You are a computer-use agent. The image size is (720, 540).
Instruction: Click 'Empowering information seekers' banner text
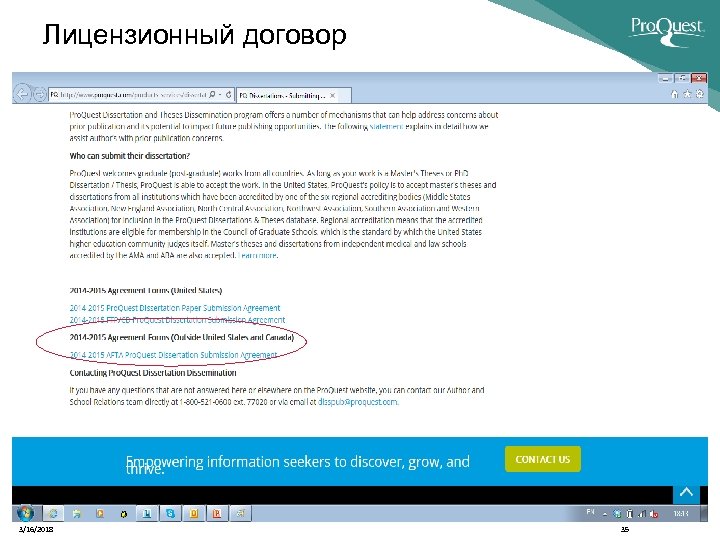pos(298,464)
